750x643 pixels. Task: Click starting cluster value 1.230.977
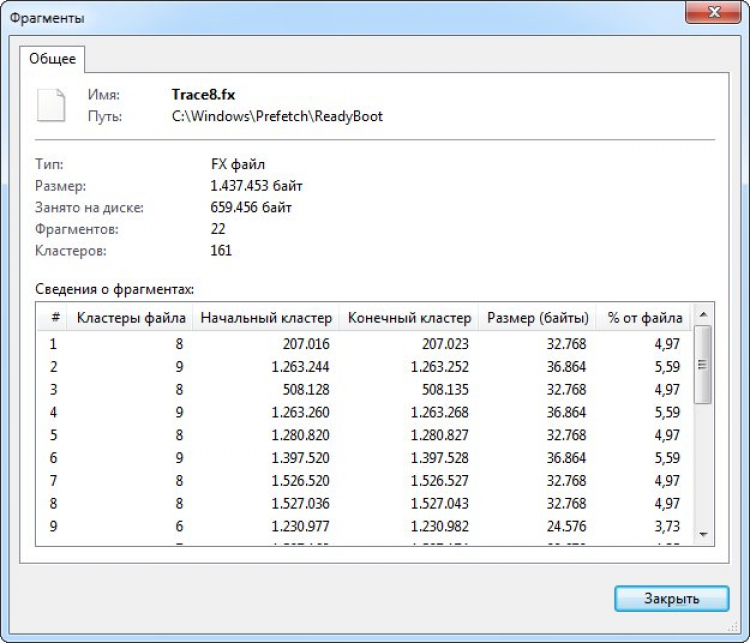(300, 526)
